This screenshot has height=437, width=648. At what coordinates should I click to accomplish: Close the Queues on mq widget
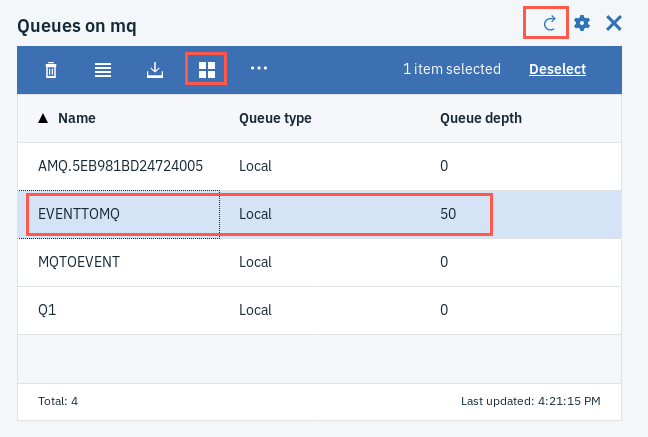[614, 23]
